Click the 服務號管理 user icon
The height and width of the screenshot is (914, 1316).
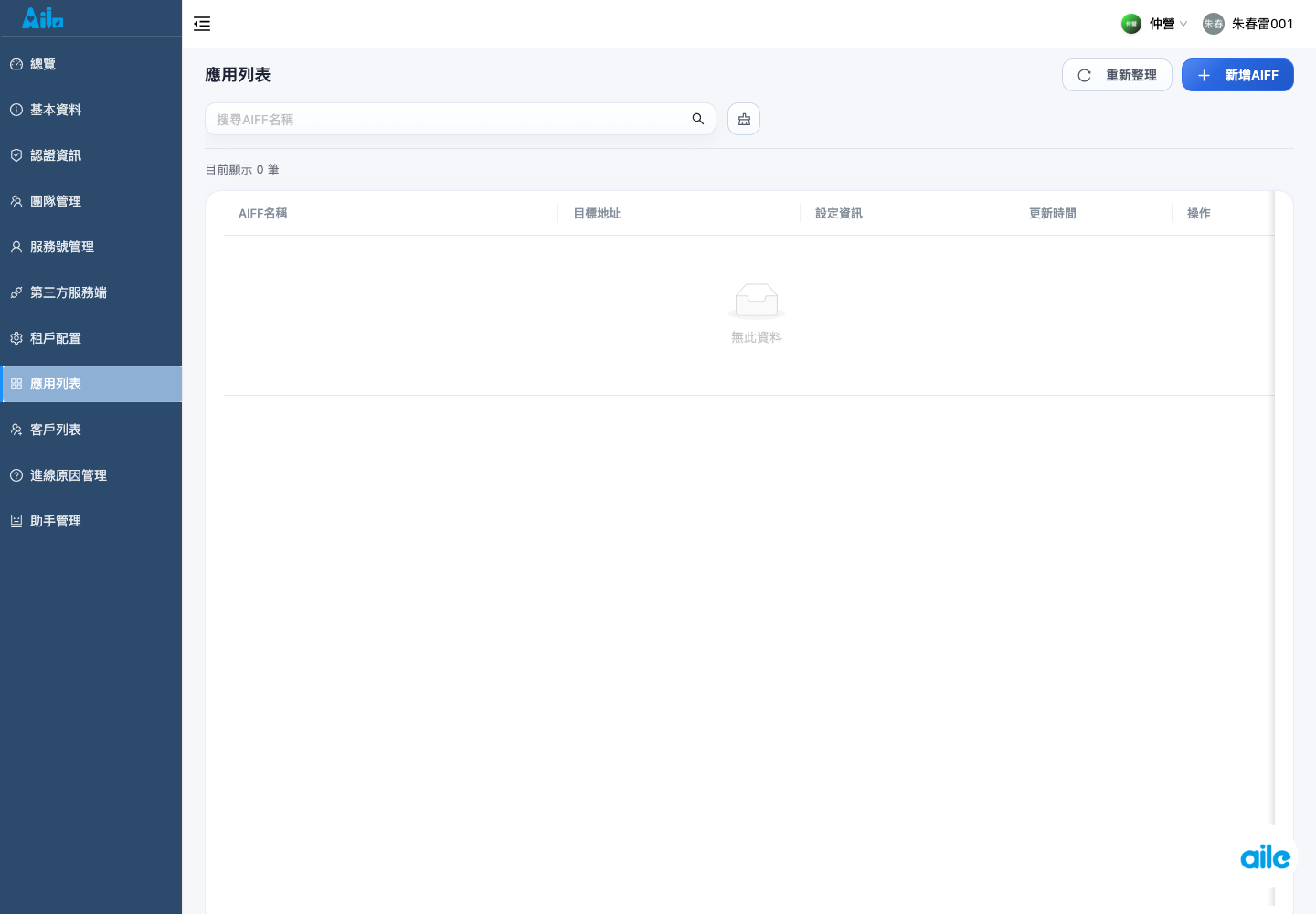click(x=16, y=247)
